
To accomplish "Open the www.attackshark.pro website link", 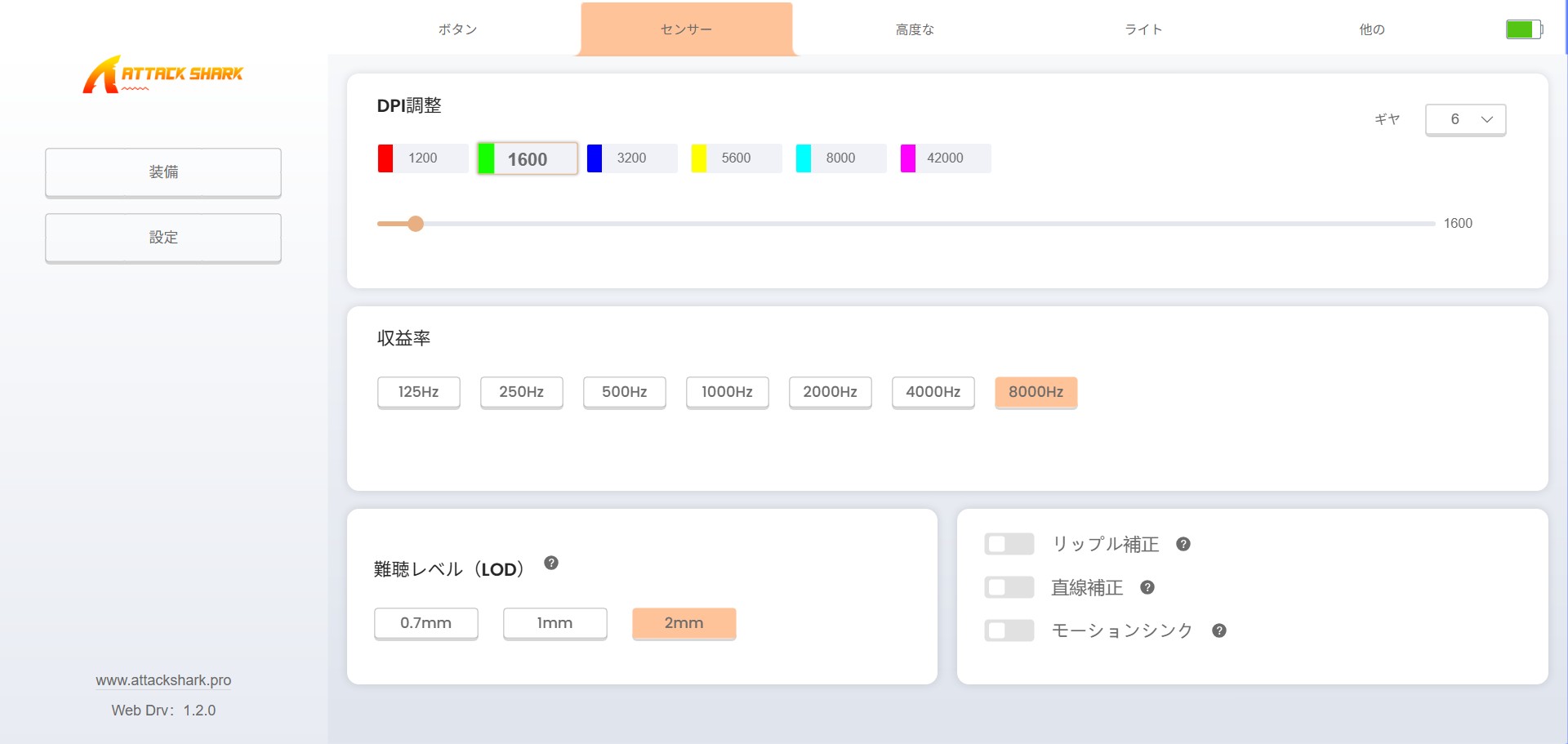I will point(163,680).
